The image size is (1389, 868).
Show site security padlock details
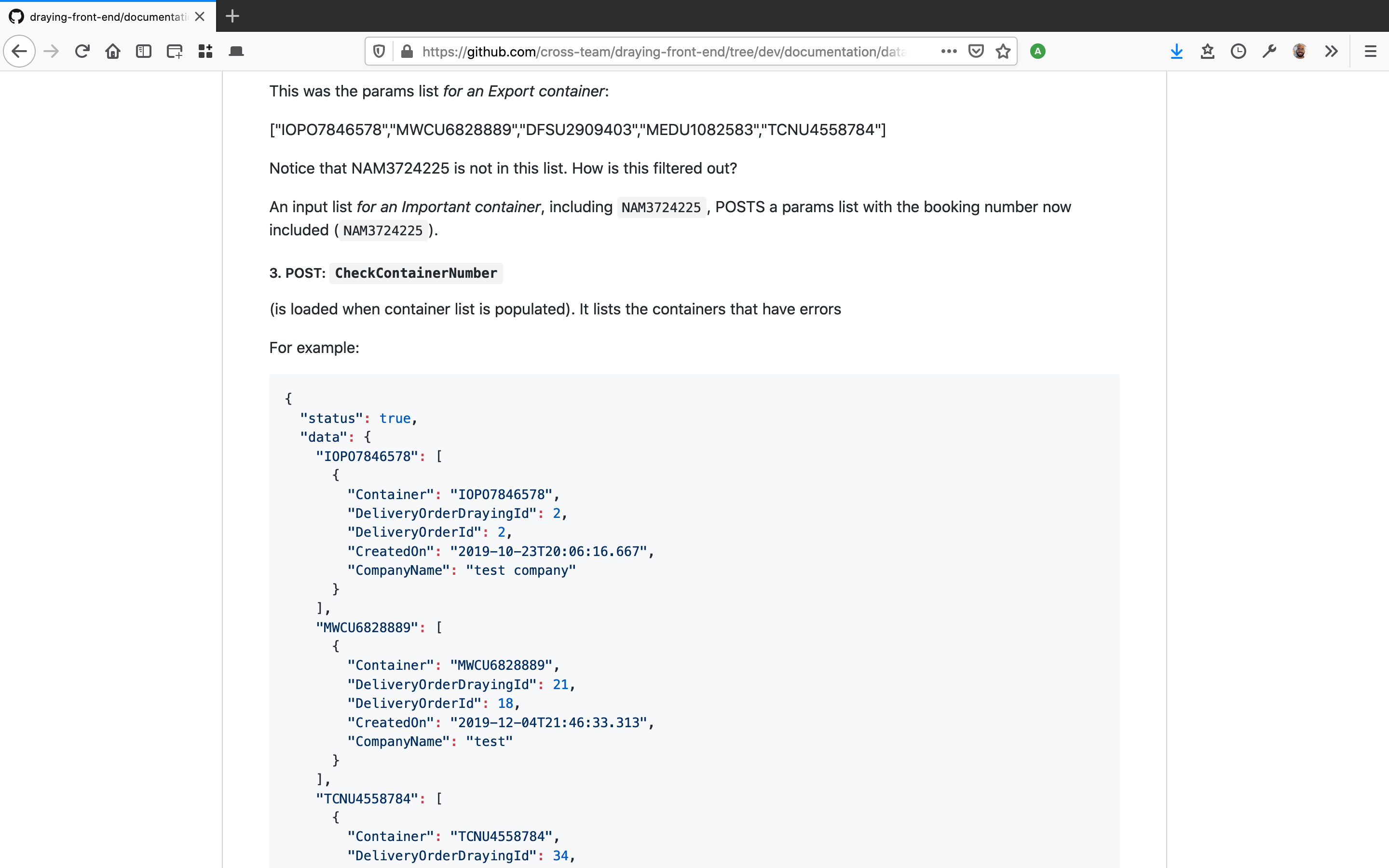coord(407,52)
